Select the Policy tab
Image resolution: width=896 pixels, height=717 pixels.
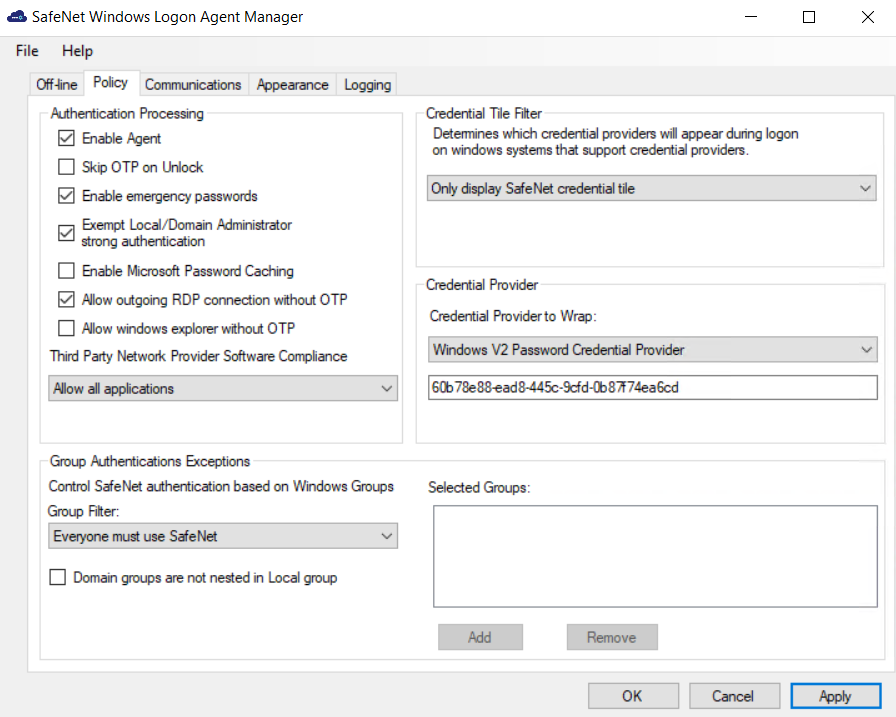click(x=110, y=83)
